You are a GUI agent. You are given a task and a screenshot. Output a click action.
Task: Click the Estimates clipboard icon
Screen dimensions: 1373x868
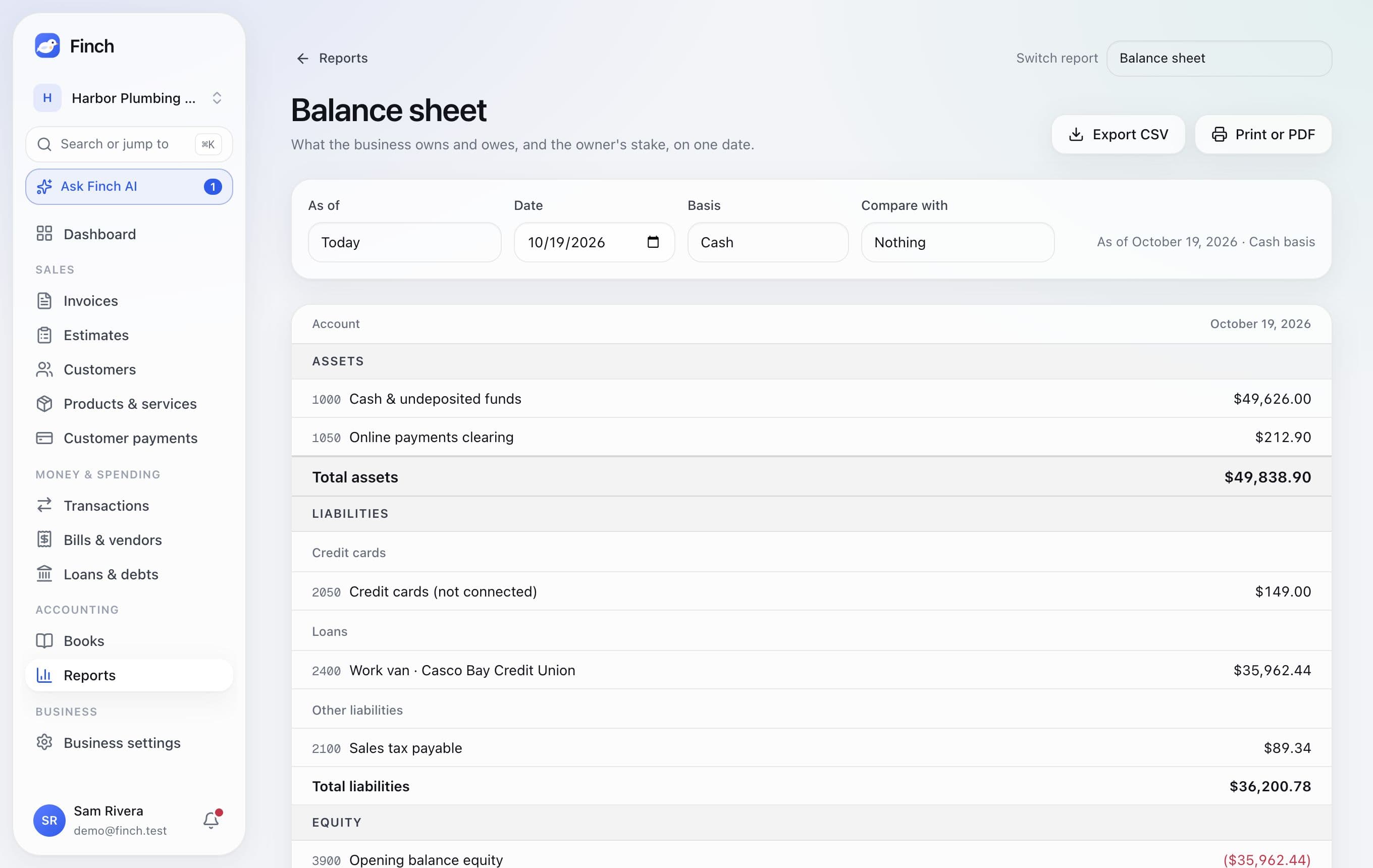44,335
